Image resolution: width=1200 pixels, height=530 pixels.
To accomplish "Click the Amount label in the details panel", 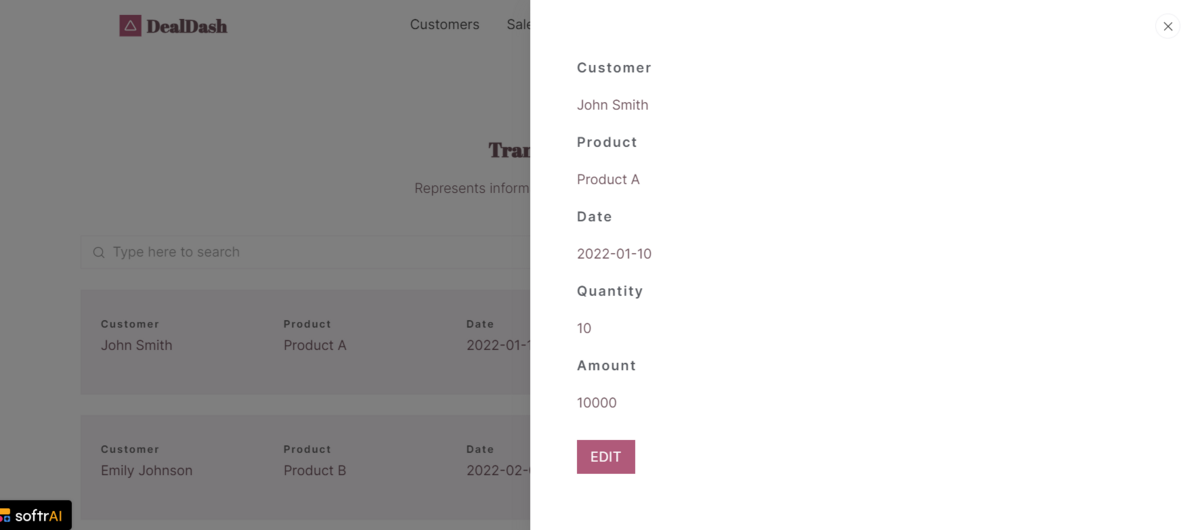I will [607, 366].
